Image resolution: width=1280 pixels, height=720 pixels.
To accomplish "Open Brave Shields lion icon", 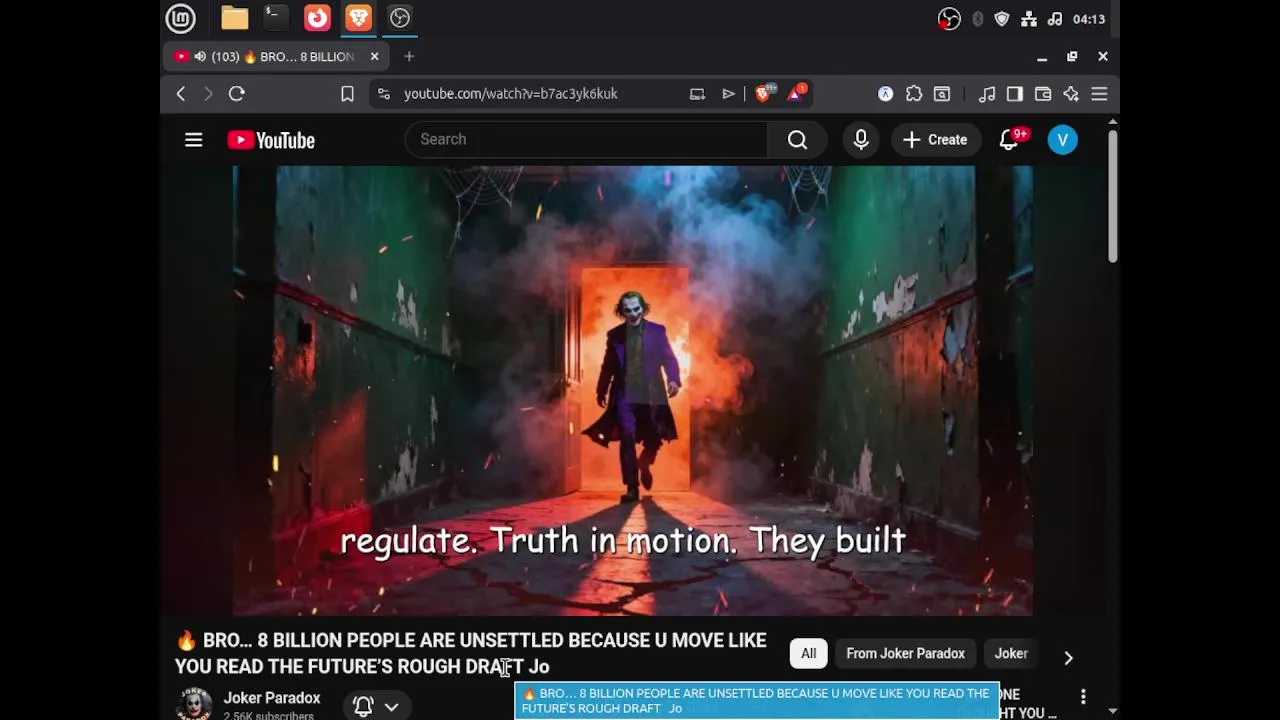I will pyautogui.click(x=765, y=93).
